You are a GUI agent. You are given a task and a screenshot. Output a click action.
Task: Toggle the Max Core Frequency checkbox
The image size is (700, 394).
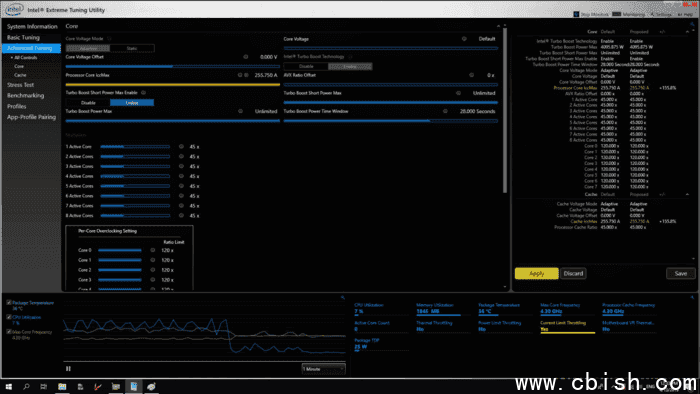tap(9, 332)
